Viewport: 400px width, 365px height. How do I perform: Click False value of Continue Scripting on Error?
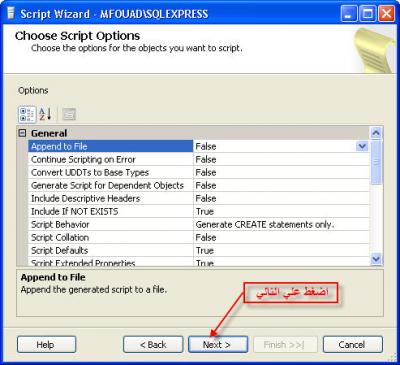(281, 159)
